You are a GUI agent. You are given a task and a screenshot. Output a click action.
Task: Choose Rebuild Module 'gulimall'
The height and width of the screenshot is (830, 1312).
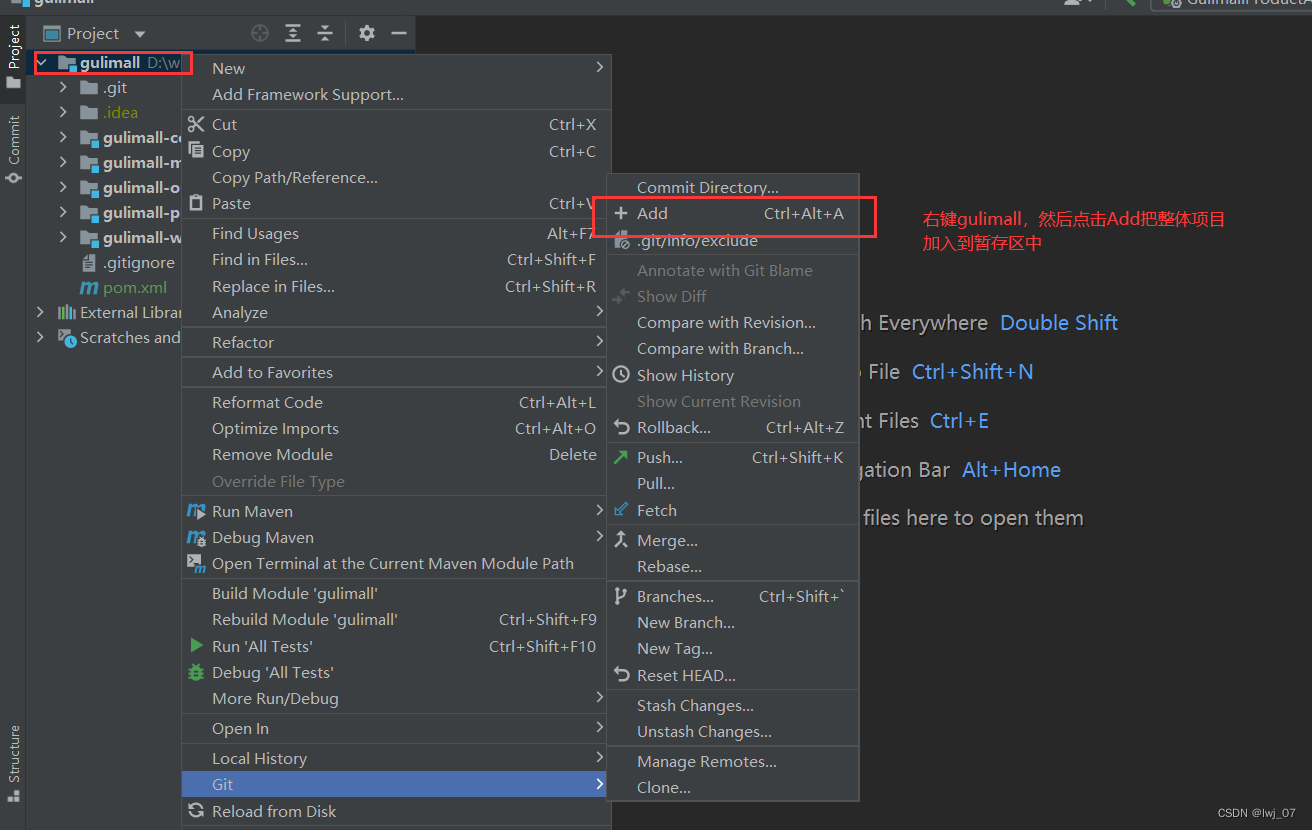(x=396, y=619)
